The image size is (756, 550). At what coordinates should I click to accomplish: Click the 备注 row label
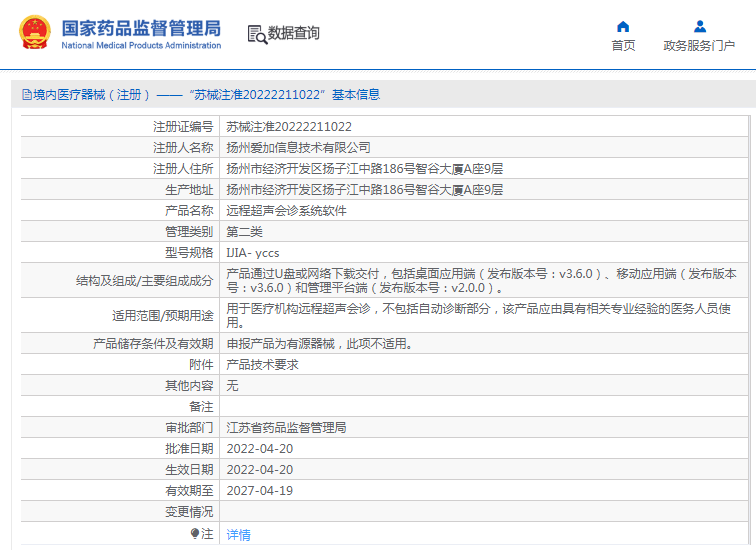tap(201, 407)
